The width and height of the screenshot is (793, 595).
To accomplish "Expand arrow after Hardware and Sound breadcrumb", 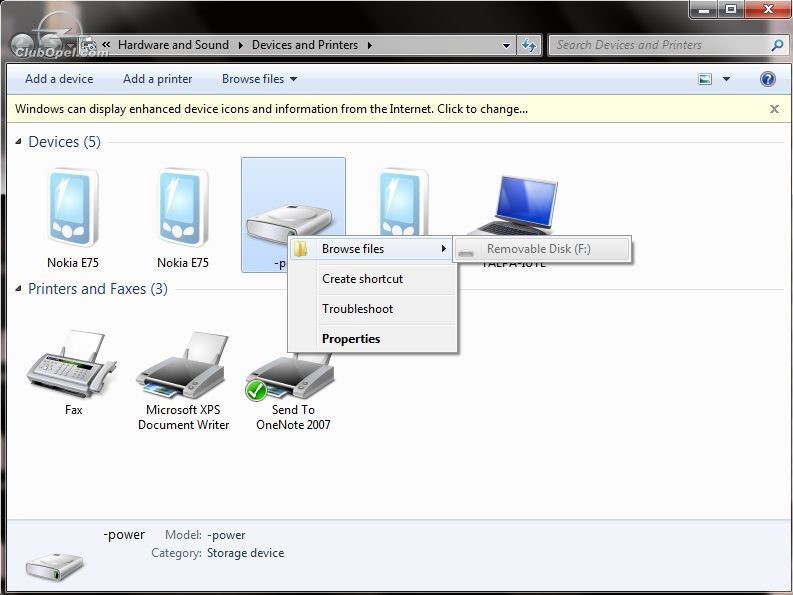I will coord(240,45).
